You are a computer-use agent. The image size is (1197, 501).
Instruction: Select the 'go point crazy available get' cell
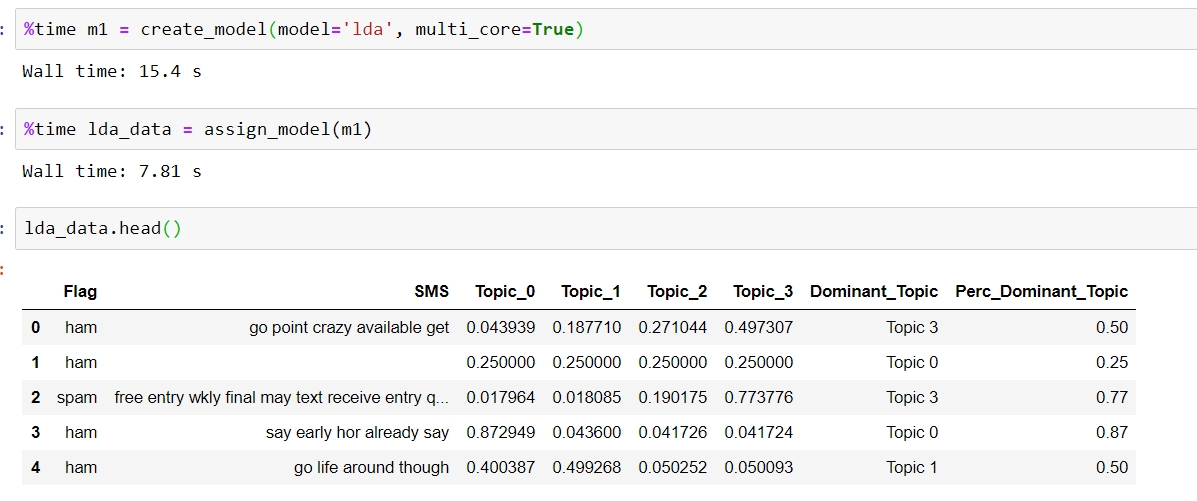pos(349,328)
